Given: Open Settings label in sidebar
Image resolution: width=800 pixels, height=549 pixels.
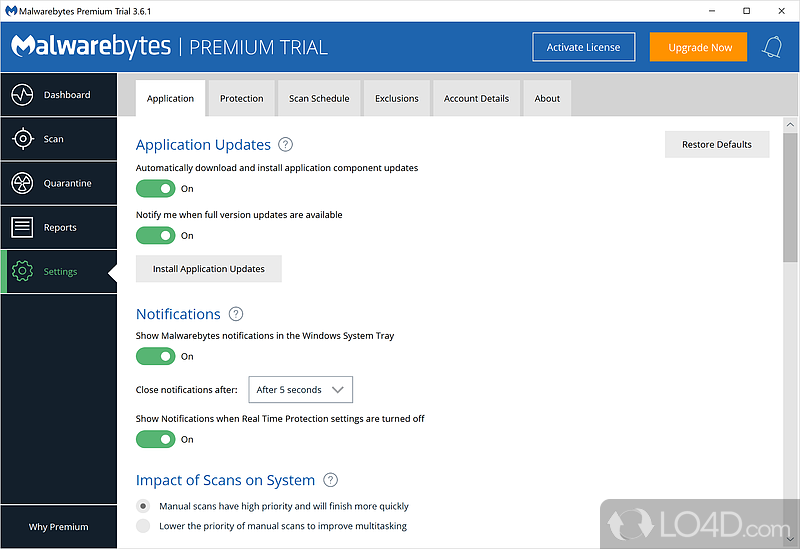Looking at the screenshot, I should click(x=60, y=272).
